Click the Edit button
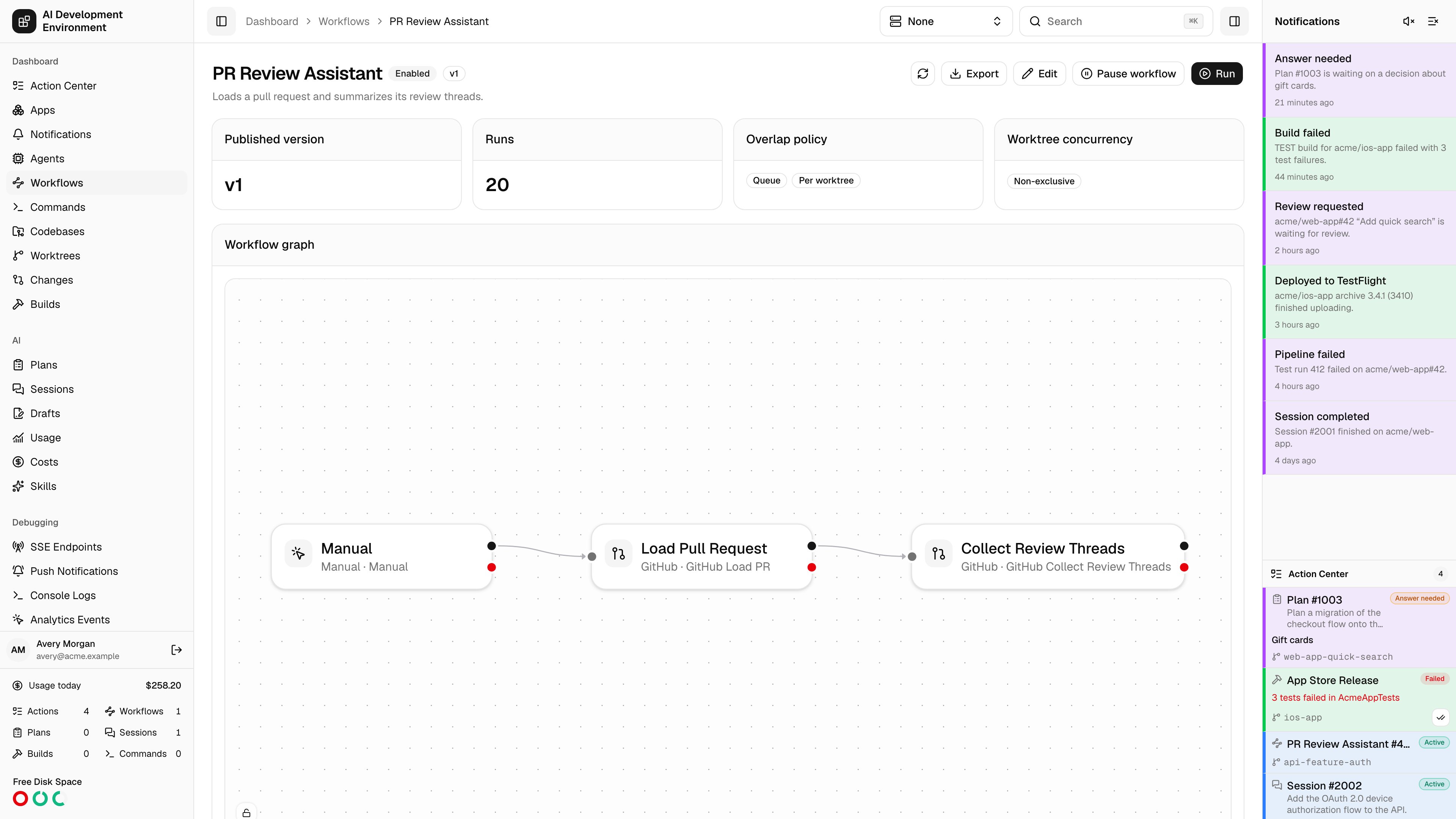The image size is (1456, 819). [x=1039, y=74]
